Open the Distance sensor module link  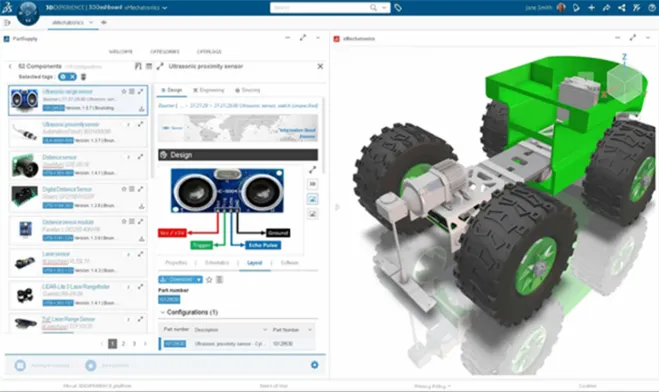pyautogui.click(x=68, y=222)
